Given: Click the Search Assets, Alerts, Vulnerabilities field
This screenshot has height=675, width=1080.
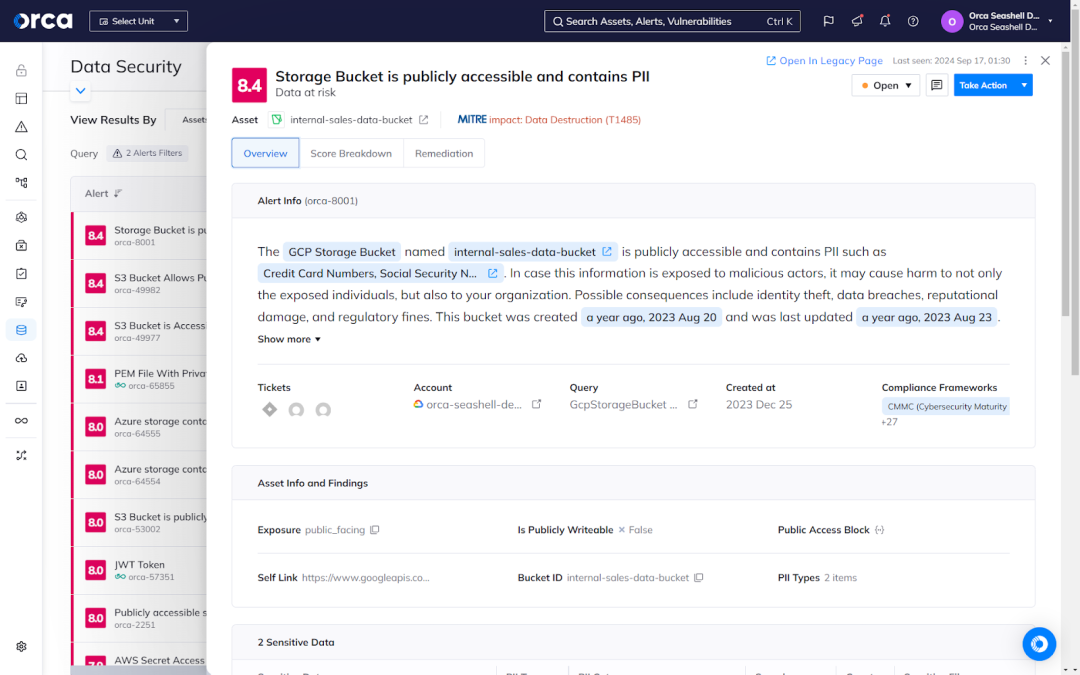Looking at the screenshot, I should pyautogui.click(x=672, y=21).
